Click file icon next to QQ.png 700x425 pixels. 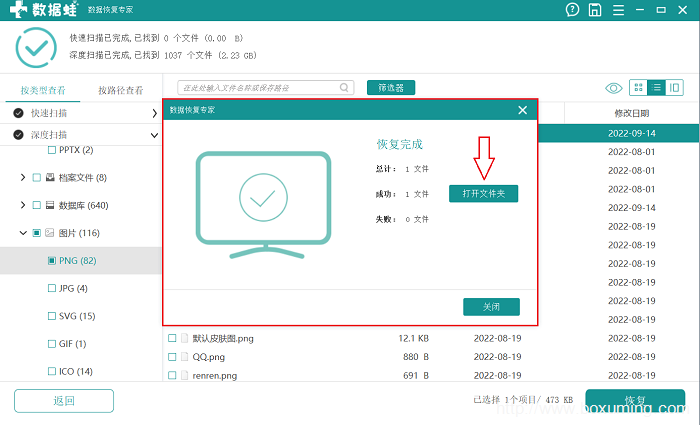(184, 357)
